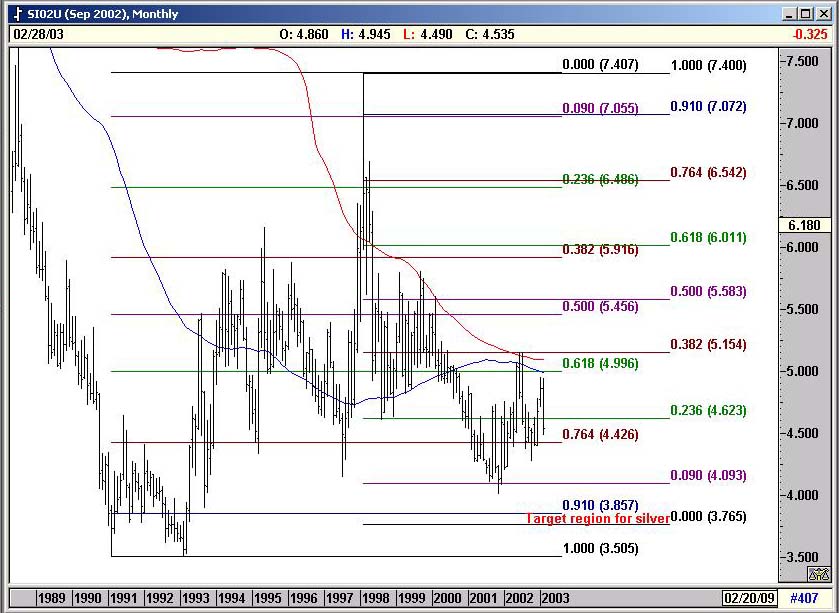Click the close value C: 4.535
The image size is (839, 613).
coord(490,34)
